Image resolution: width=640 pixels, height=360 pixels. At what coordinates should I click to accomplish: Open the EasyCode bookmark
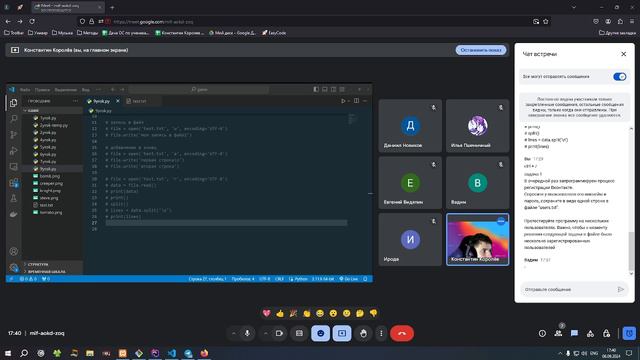point(274,33)
